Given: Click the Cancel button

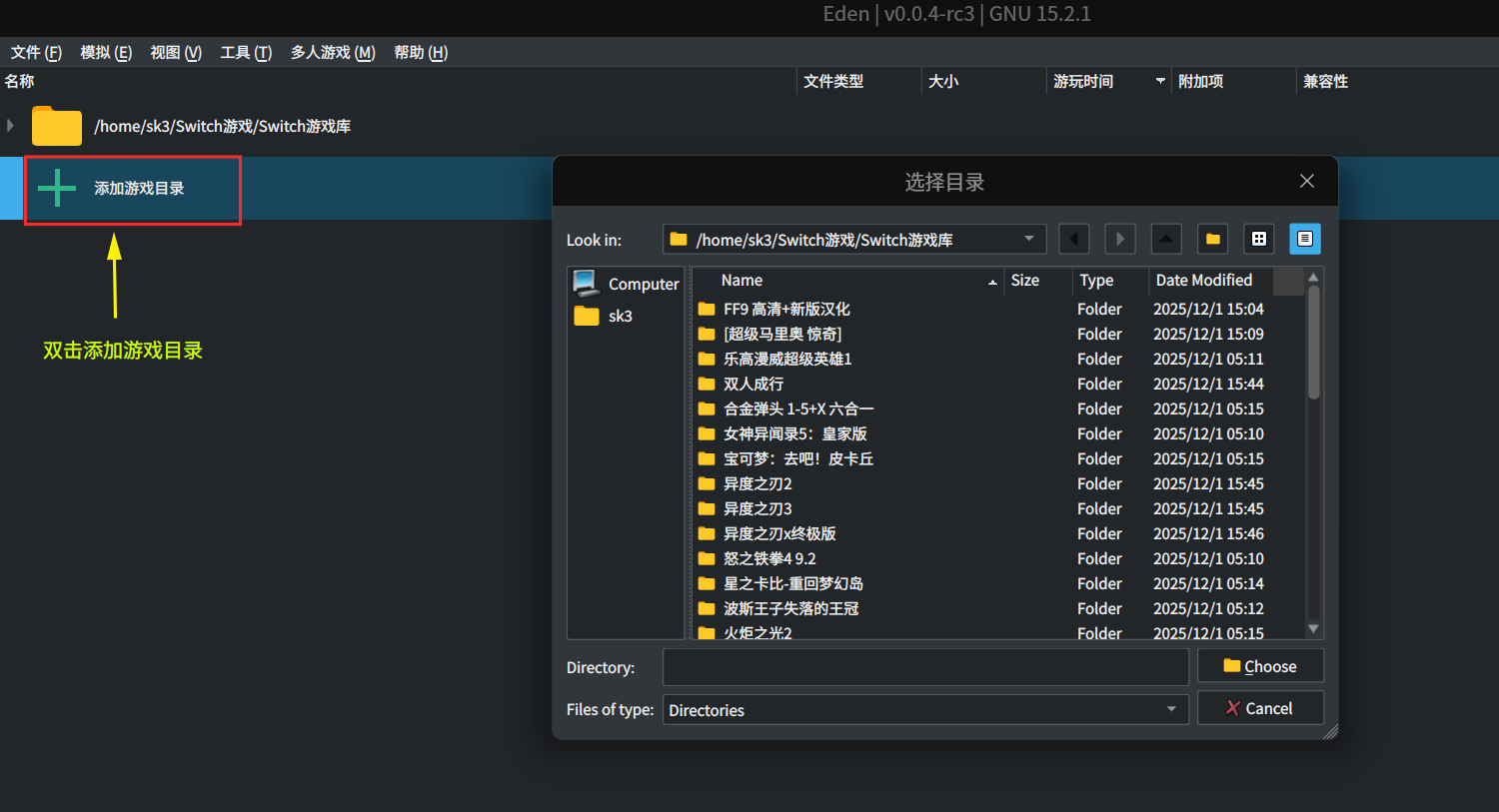Looking at the screenshot, I should click(1260, 708).
